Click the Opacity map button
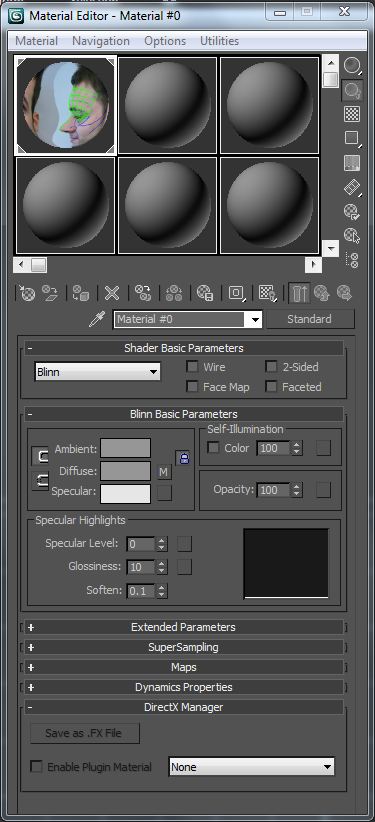 pyautogui.click(x=324, y=490)
